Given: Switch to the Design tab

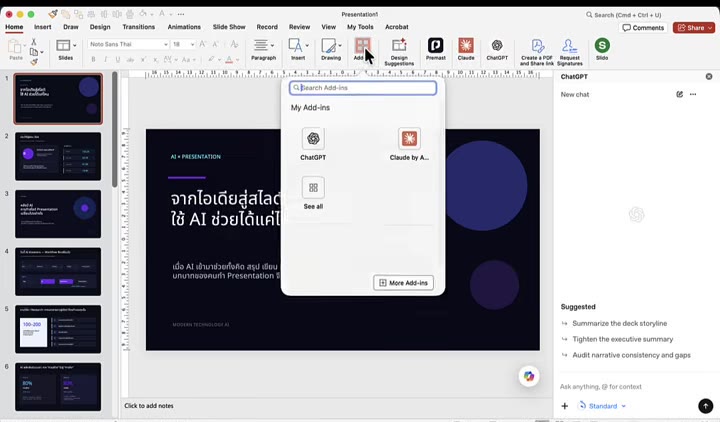Looking at the screenshot, I should click(100, 27).
